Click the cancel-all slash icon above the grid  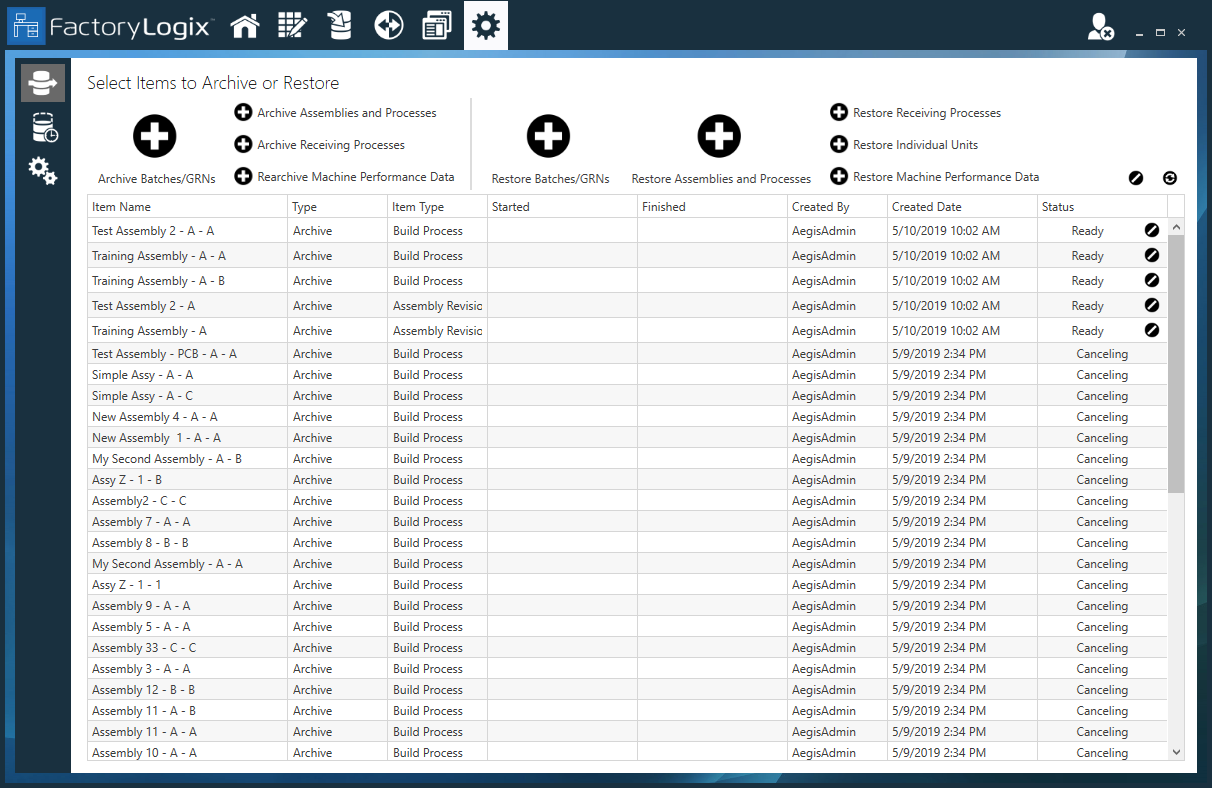point(1136,177)
